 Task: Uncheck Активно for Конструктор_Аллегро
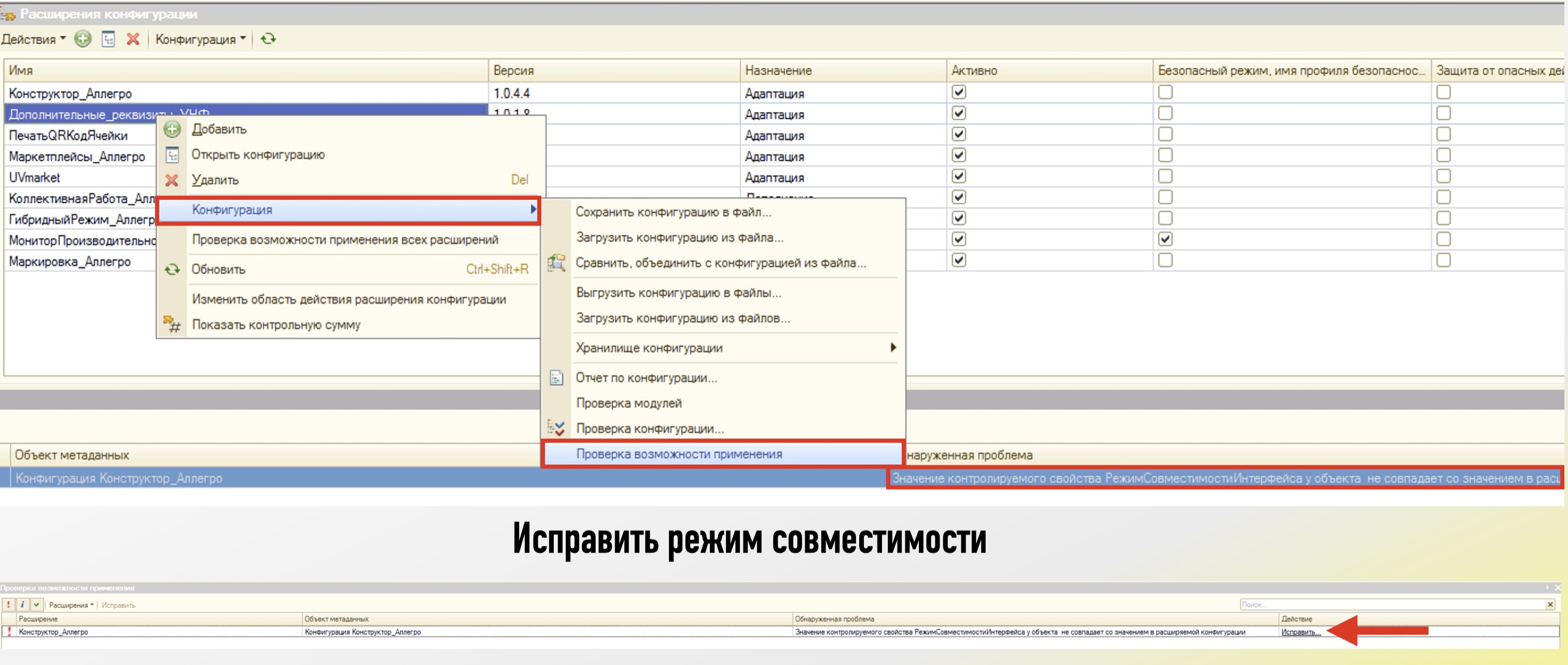click(959, 92)
